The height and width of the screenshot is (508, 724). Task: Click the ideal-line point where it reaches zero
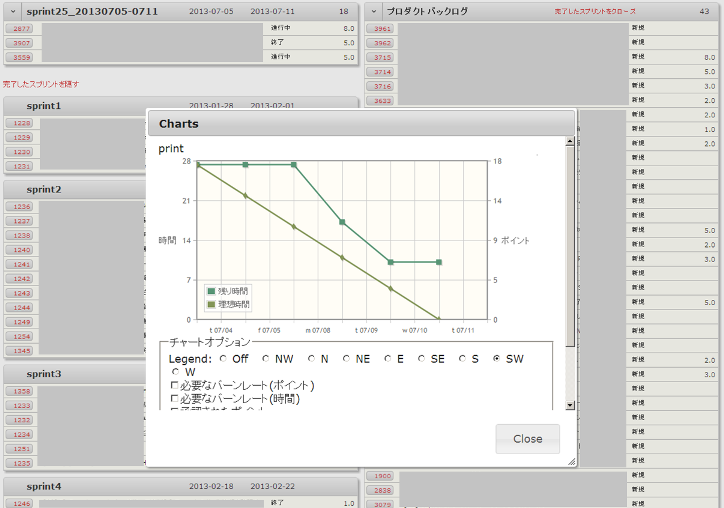click(439, 319)
